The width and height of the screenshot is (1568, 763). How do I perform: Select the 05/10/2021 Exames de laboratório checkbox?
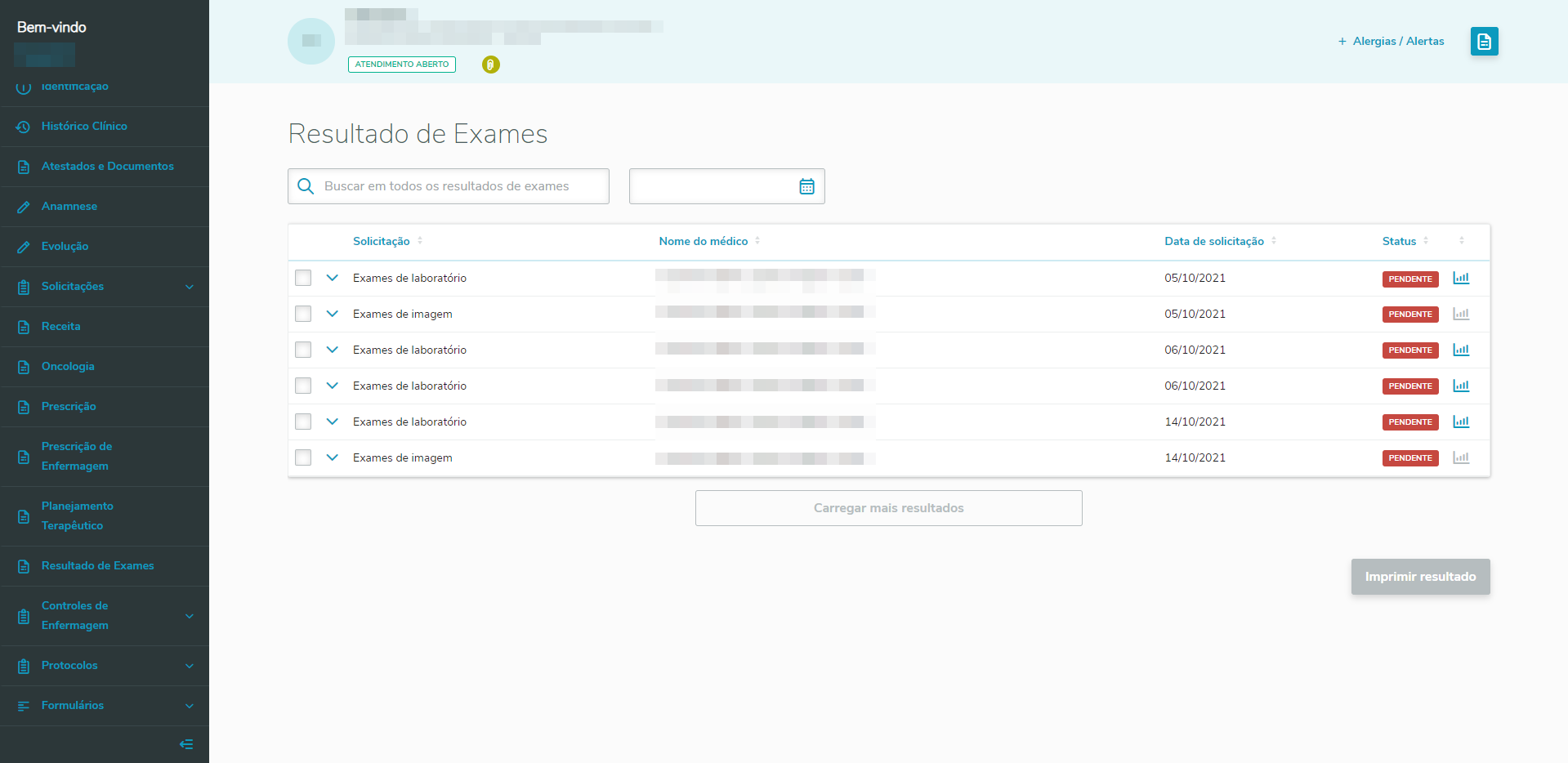tap(303, 278)
